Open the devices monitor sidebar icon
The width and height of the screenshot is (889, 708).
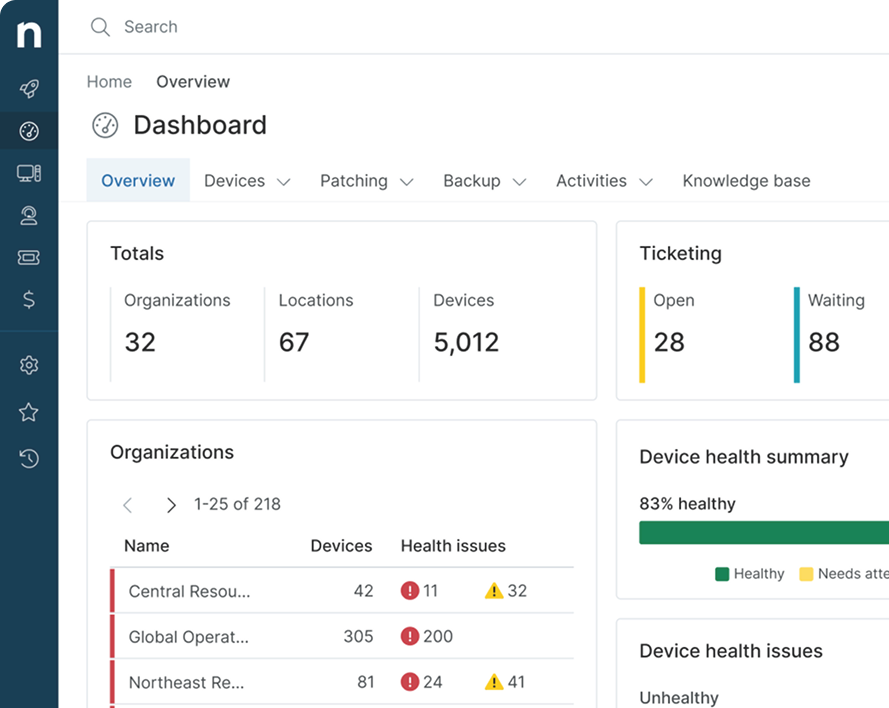pos(29,173)
